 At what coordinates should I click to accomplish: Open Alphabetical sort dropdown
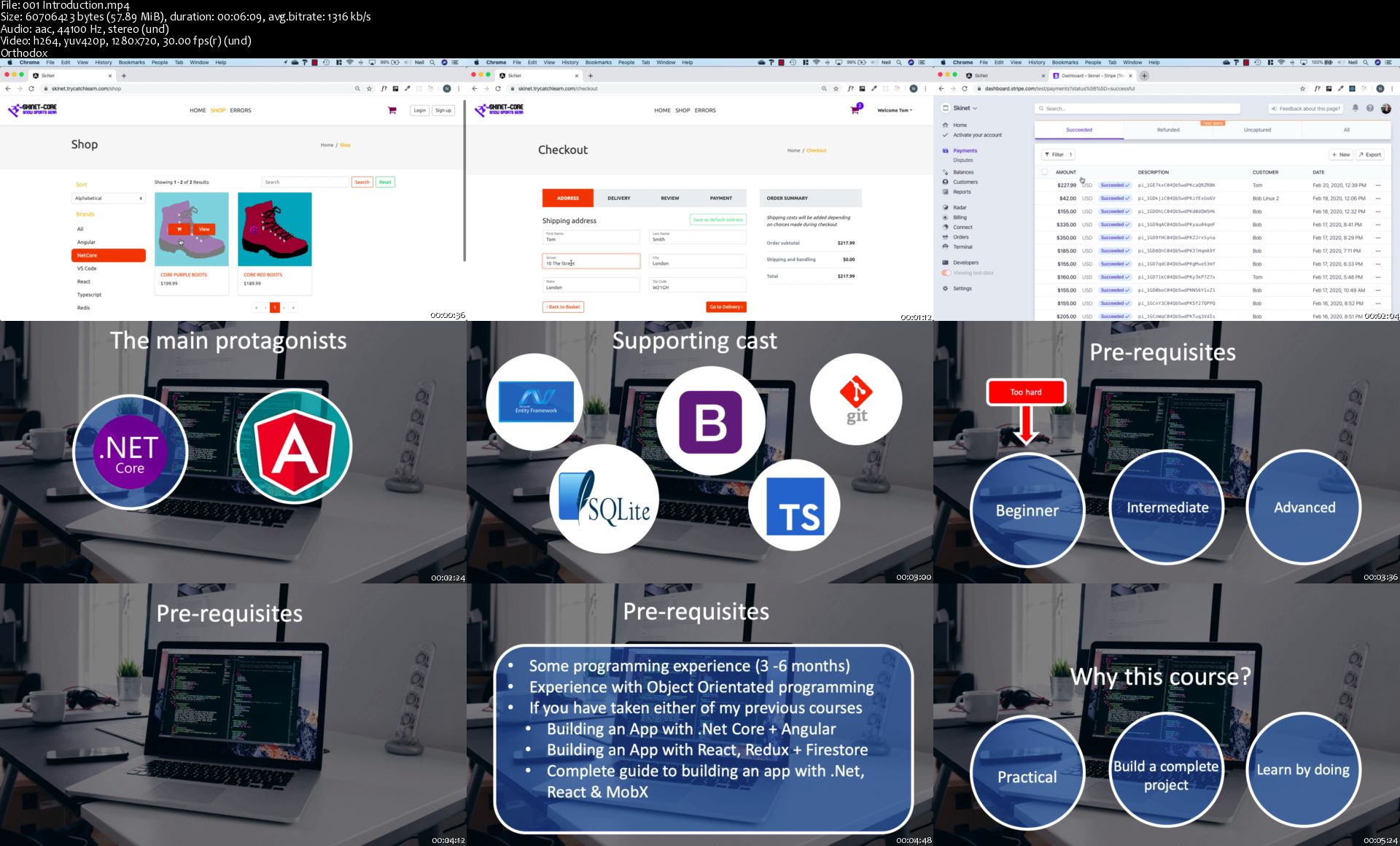coord(109,198)
